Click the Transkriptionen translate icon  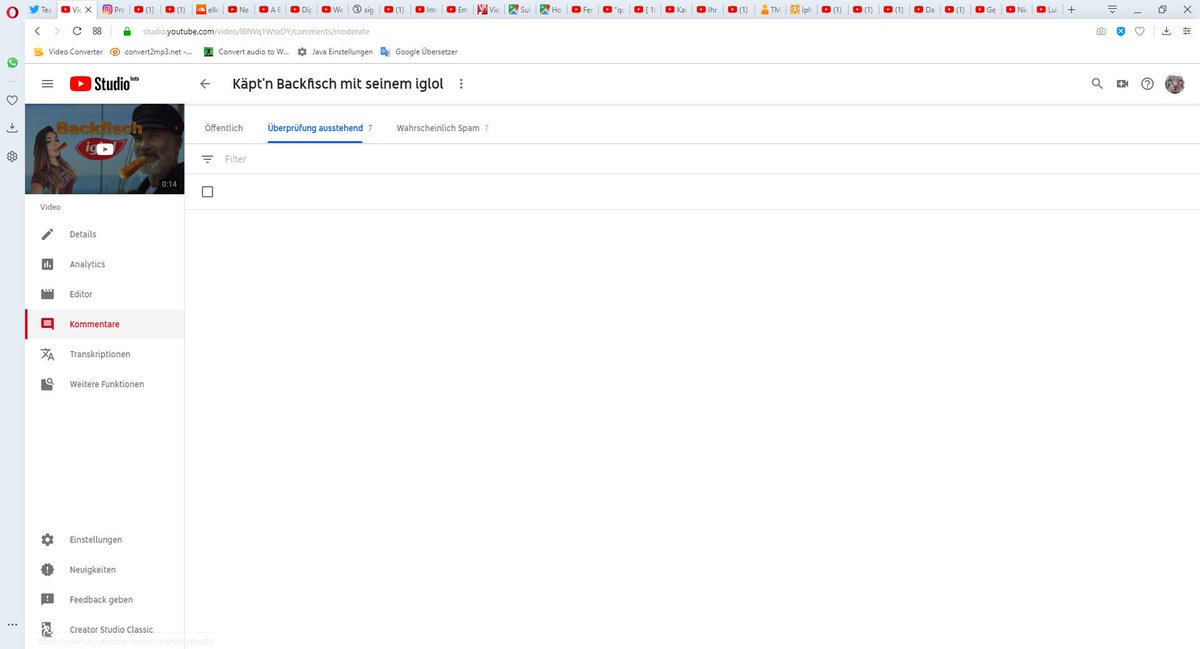tap(47, 354)
